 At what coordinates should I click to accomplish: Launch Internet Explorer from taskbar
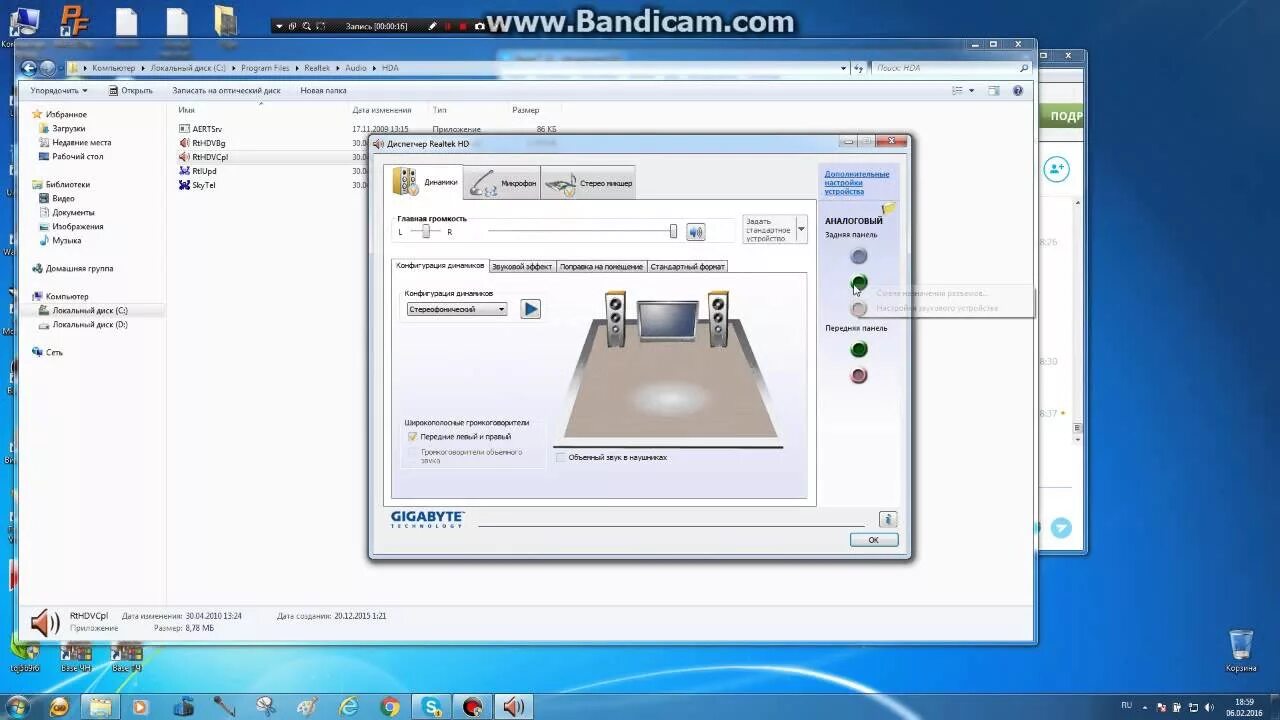[x=348, y=707]
